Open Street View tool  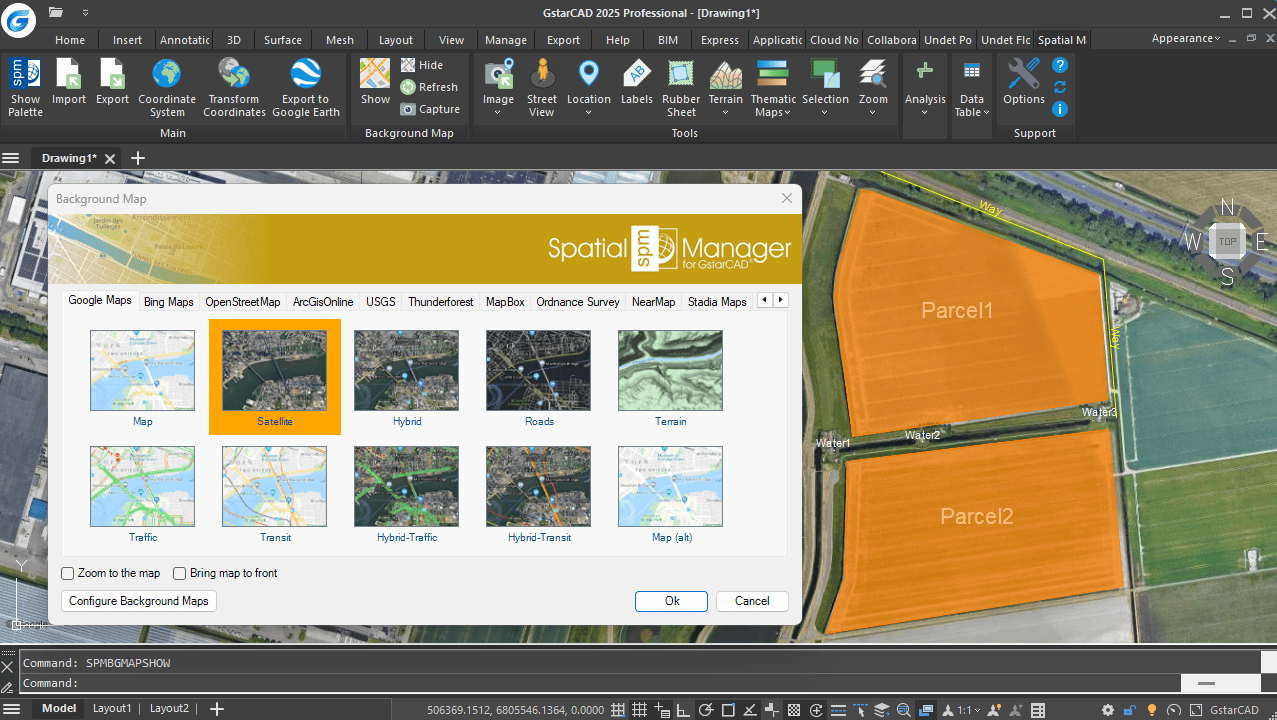542,87
